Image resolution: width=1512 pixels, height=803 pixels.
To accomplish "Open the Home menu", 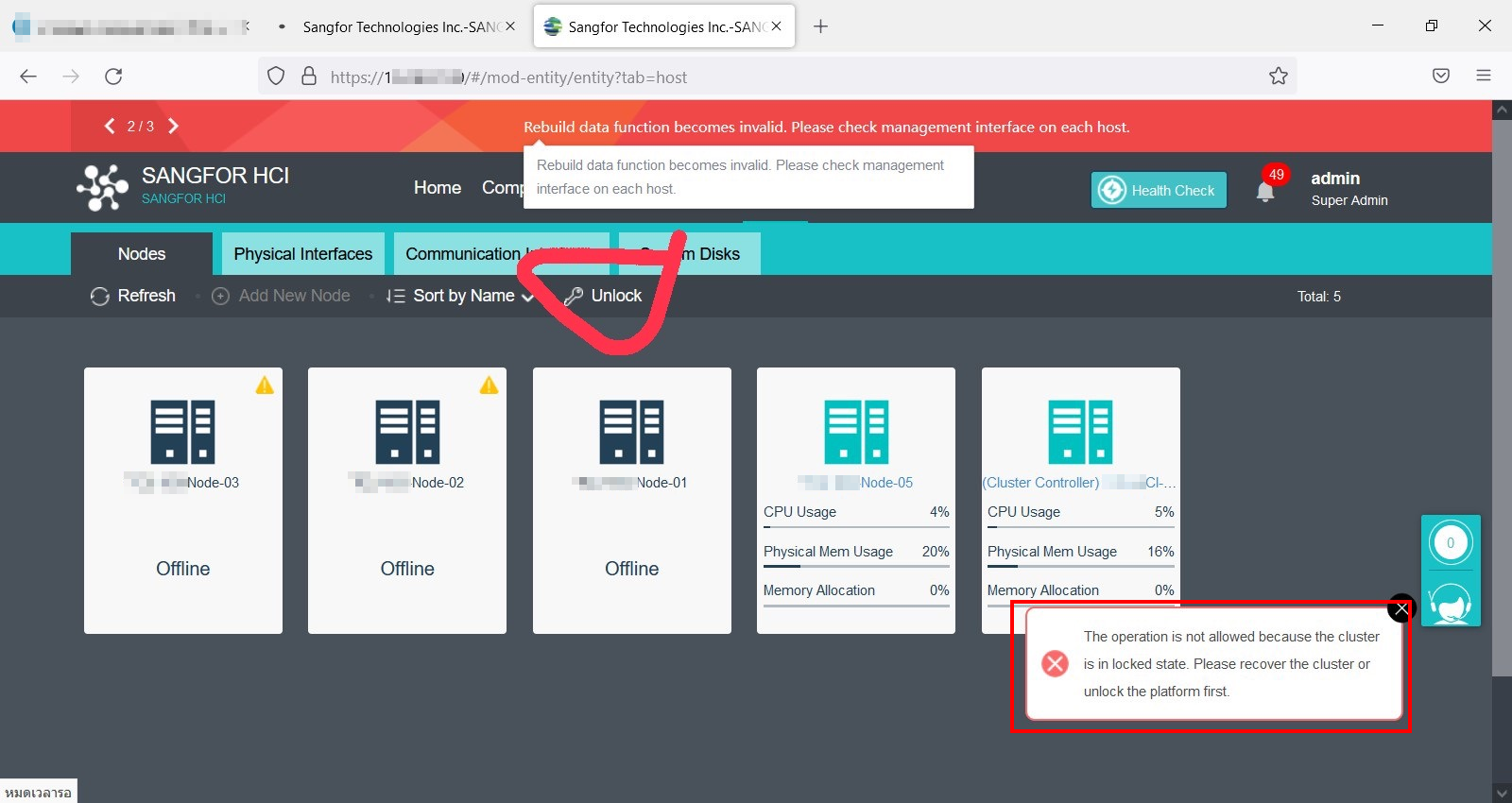I will pyautogui.click(x=438, y=188).
